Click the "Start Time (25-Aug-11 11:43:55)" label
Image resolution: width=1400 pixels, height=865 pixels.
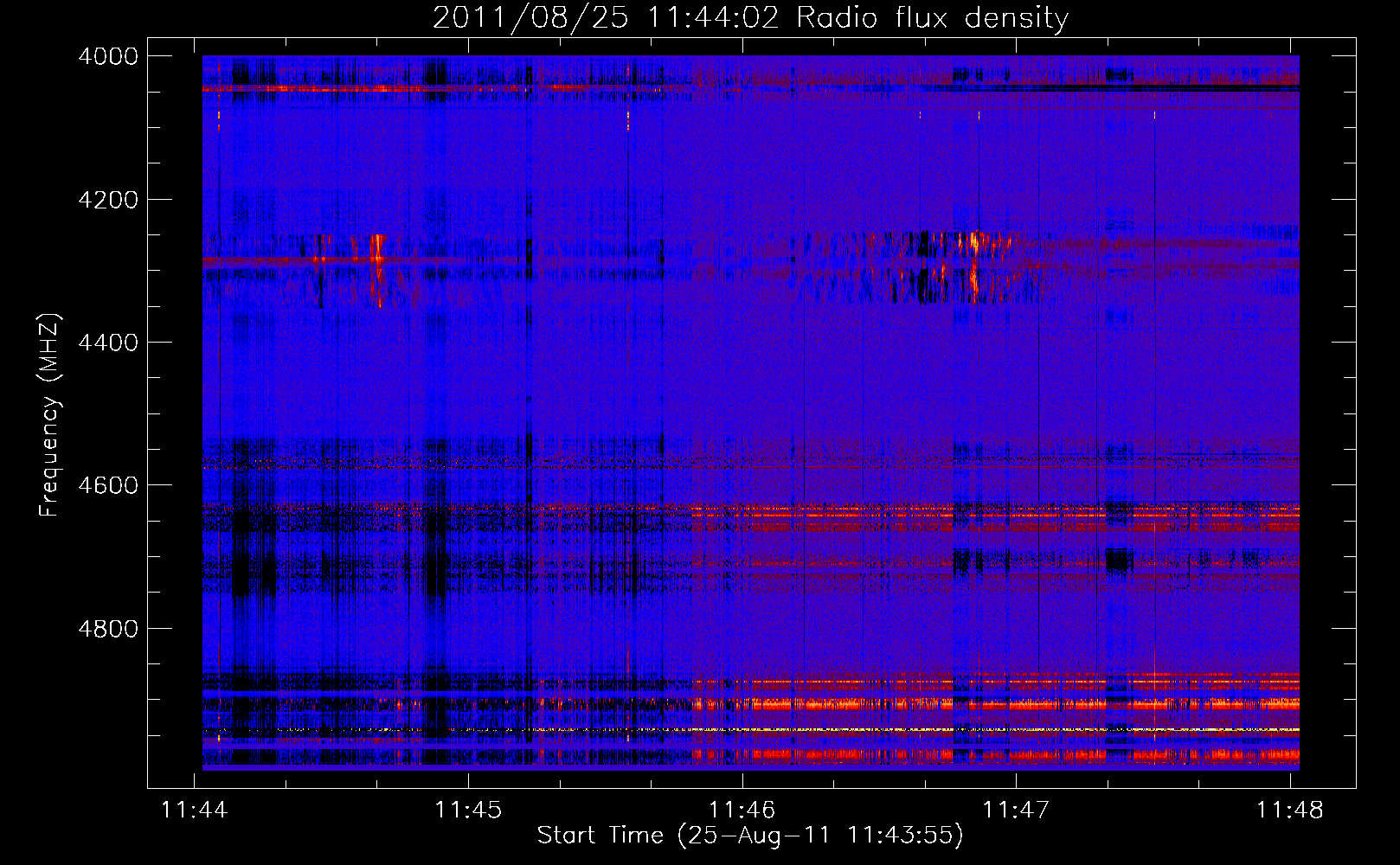750,836
